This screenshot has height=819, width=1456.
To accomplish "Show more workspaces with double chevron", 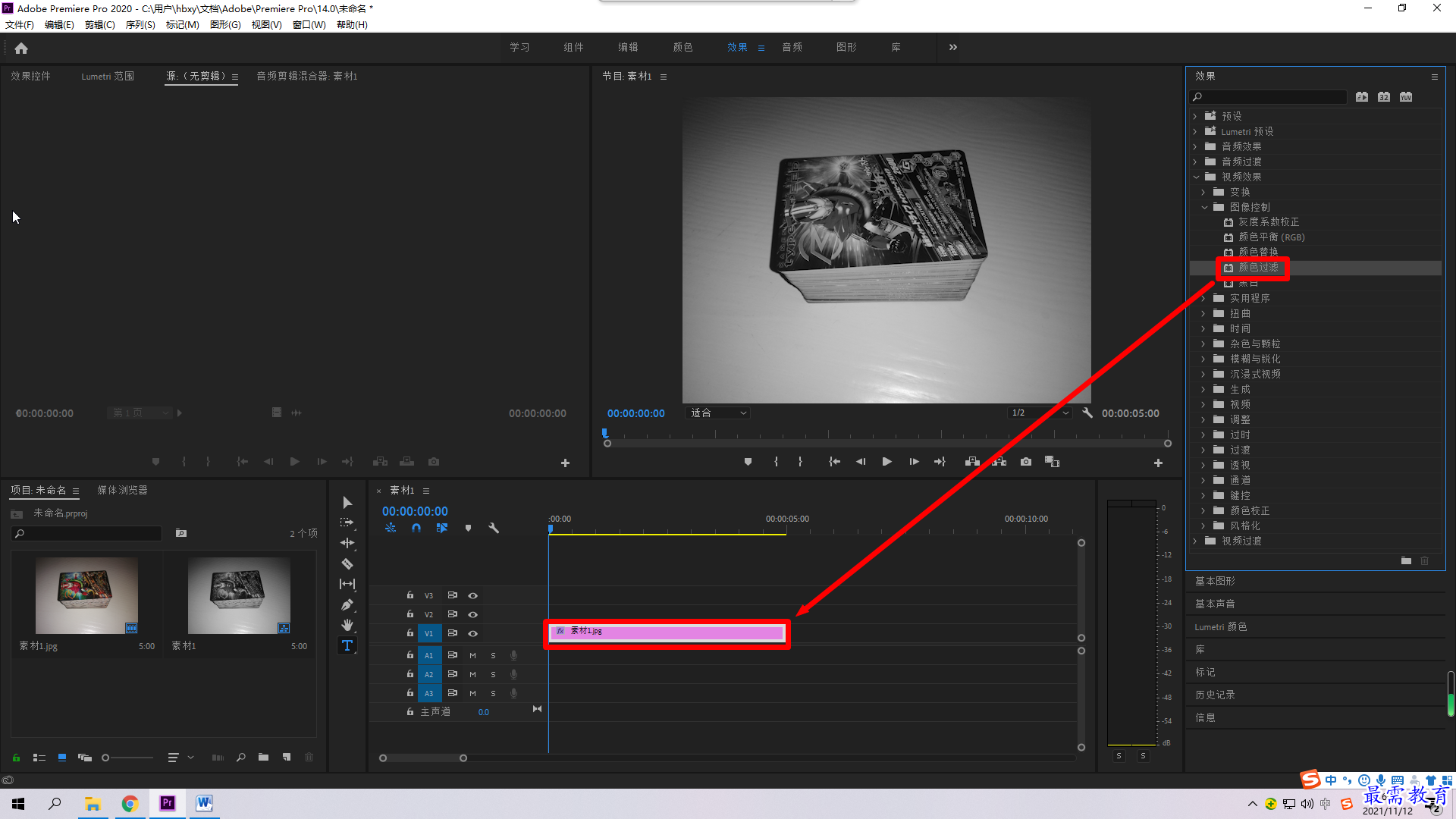I will (x=953, y=47).
